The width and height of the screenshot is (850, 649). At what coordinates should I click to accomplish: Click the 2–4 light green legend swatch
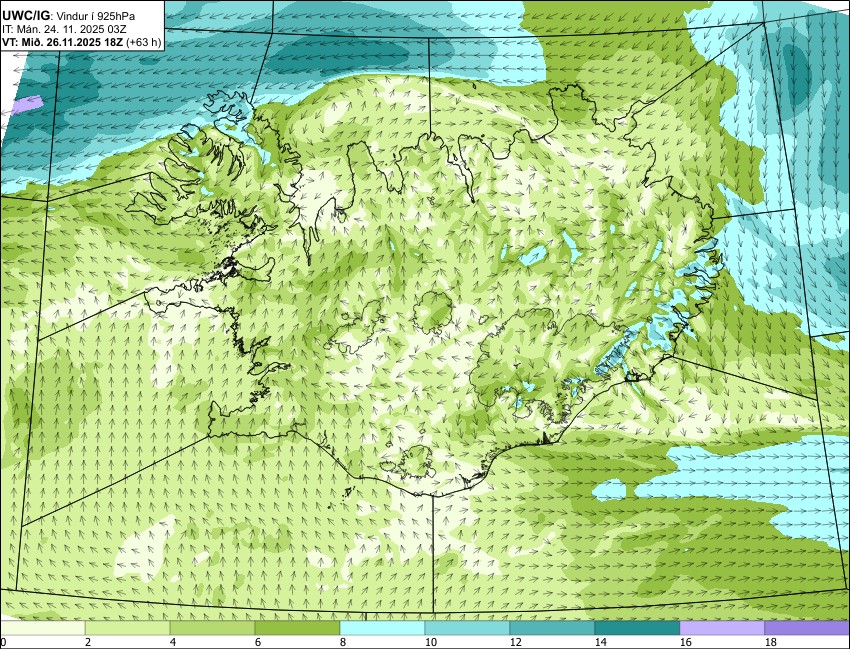click(127, 628)
